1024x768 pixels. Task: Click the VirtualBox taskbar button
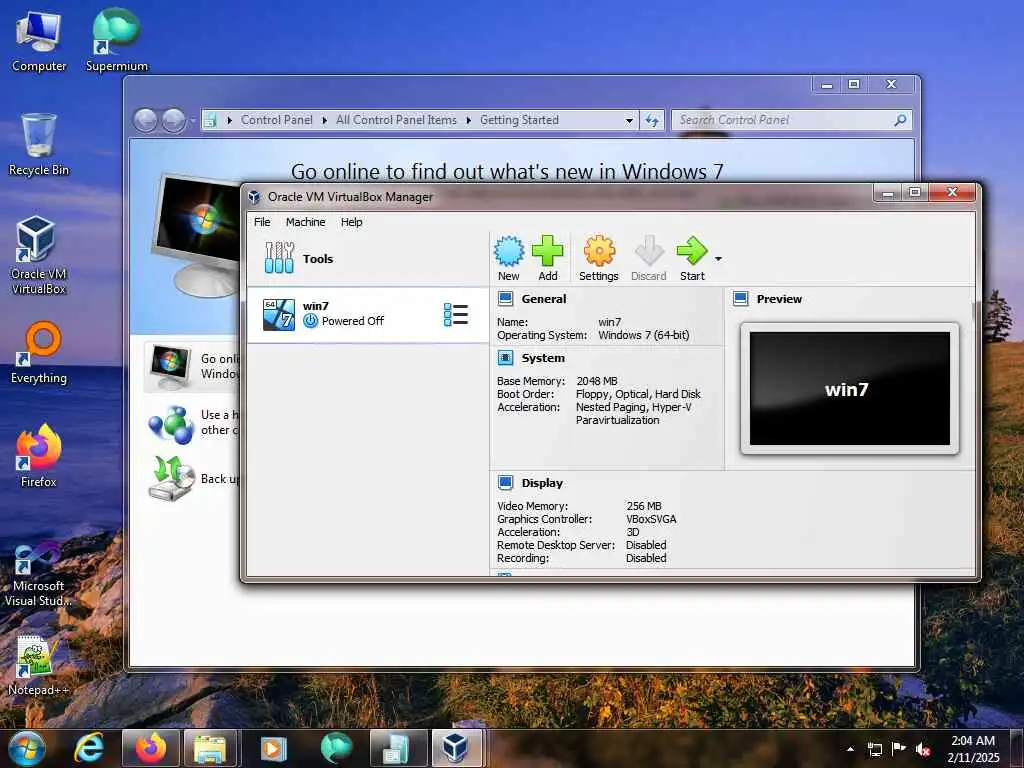pyautogui.click(x=457, y=748)
